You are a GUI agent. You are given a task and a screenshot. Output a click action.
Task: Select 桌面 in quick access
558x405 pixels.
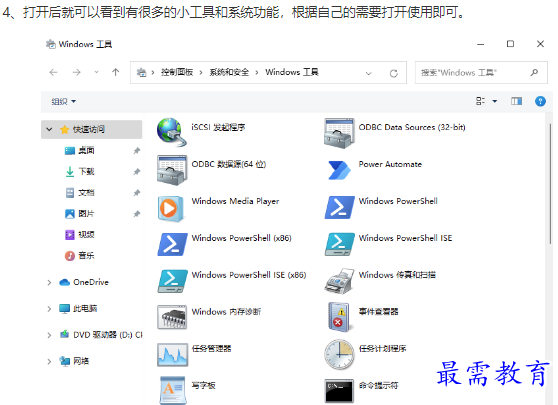click(79, 151)
